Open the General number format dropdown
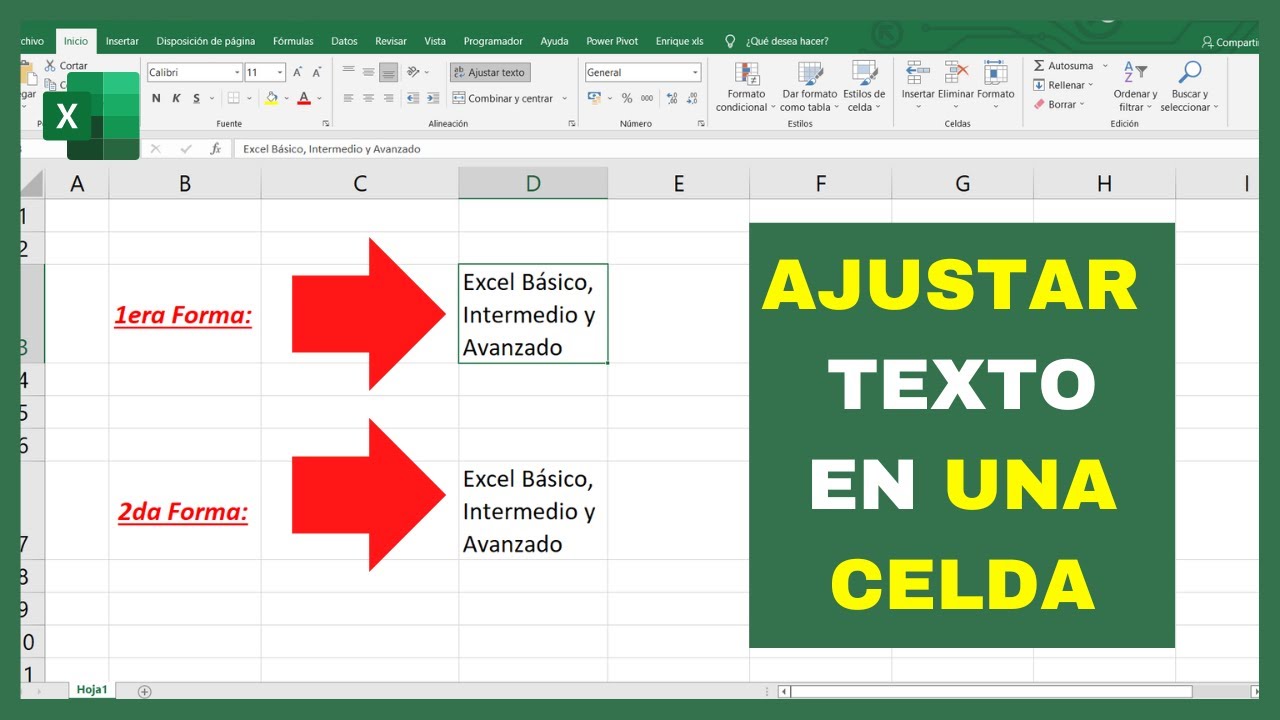Screen dimensions: 1280x720 point(695,72)
